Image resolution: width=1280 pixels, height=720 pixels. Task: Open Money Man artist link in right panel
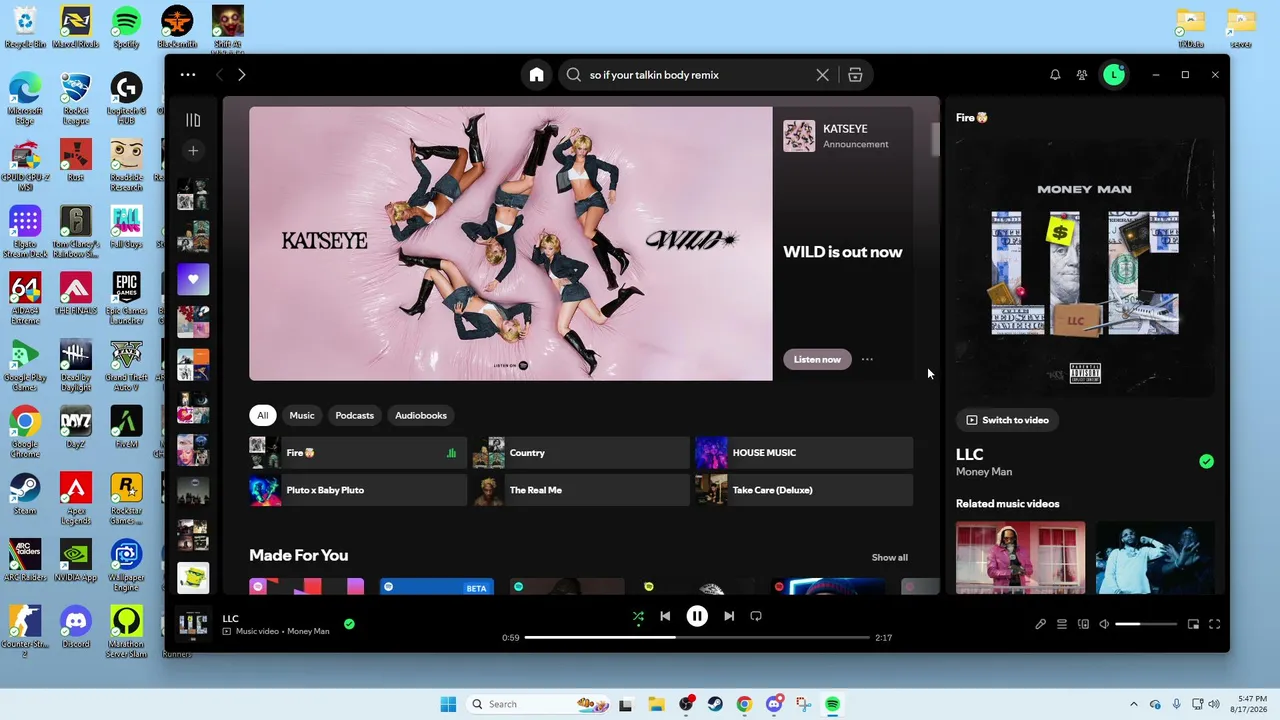click(x=984, y=472)
